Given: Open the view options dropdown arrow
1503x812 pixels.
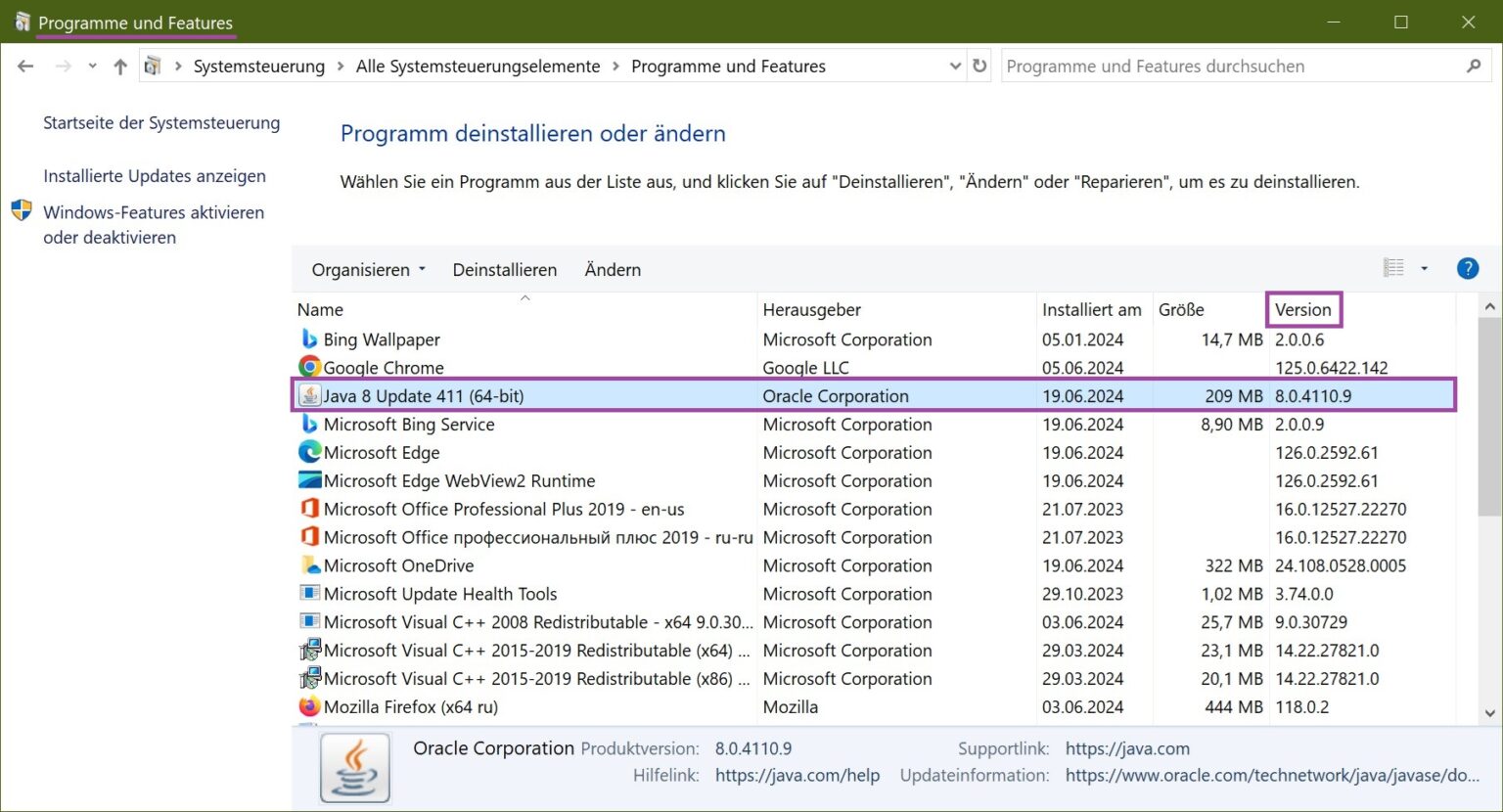Looking at the screenshot, I should click(x=1424, y=268).
